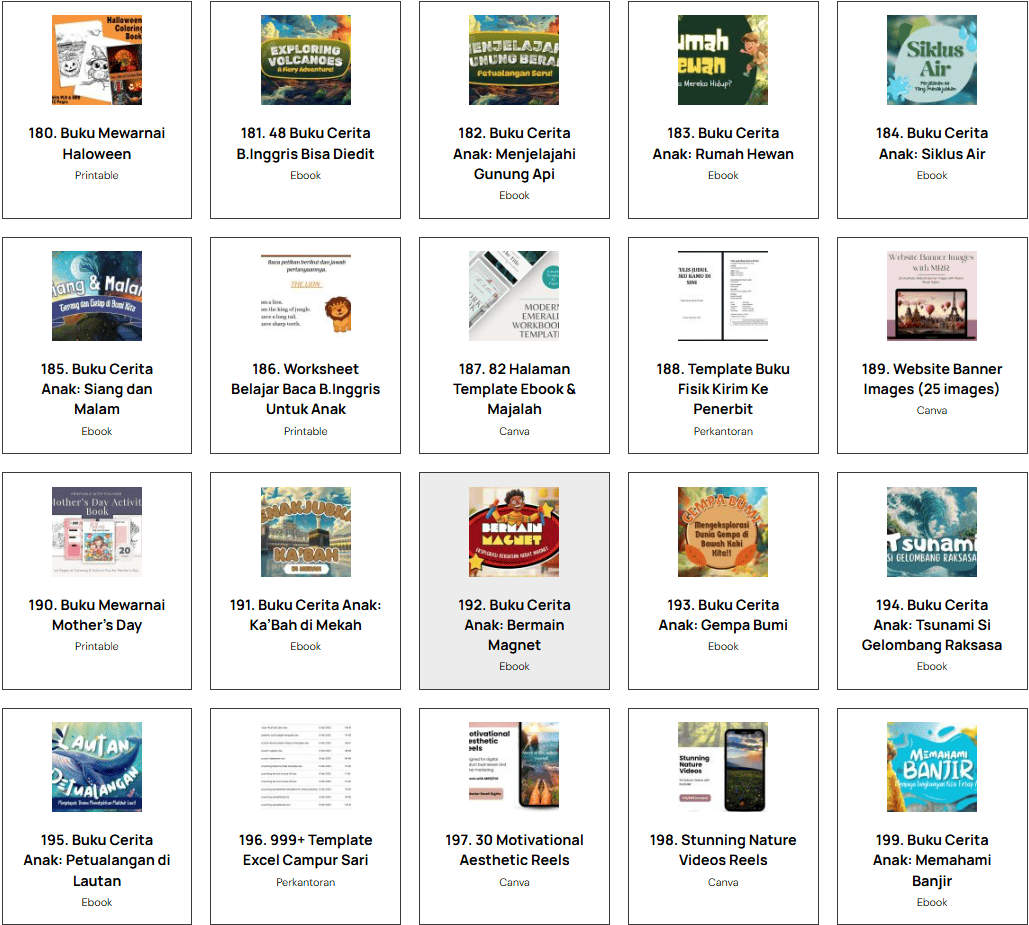Open the Halloween coloring book thumbnail

click(97, 60)
